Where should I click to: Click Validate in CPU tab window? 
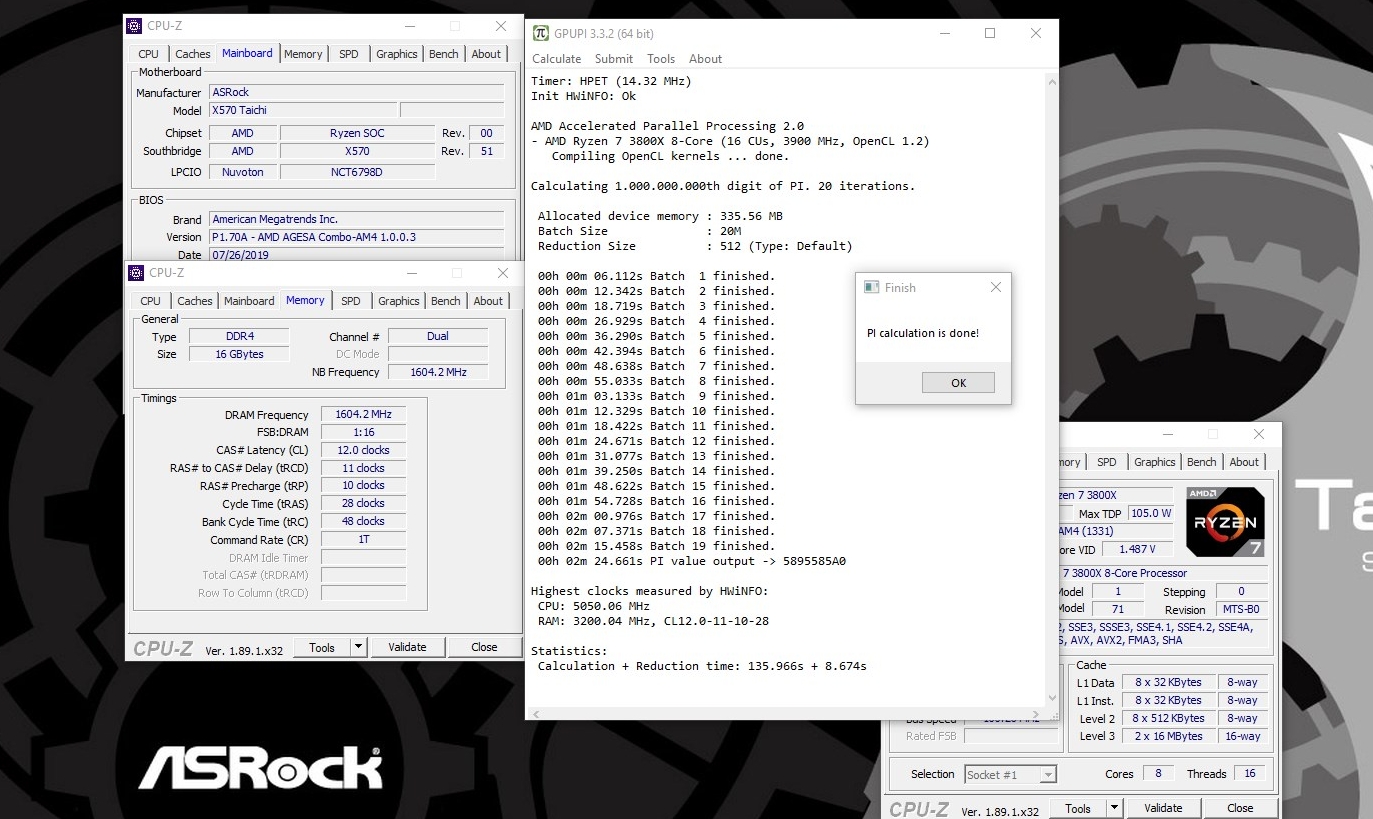coord(1163,808)
